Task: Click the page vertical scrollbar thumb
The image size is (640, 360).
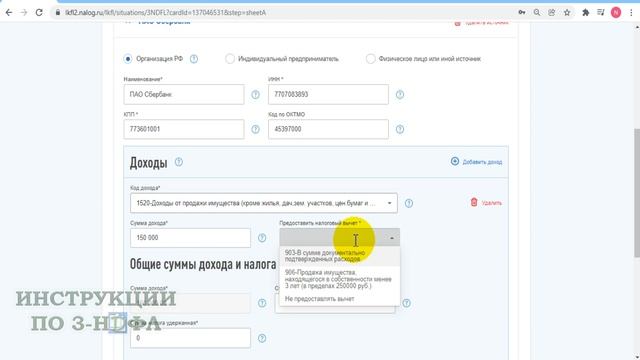Action: pyautogui.click(x=637, y=193)
